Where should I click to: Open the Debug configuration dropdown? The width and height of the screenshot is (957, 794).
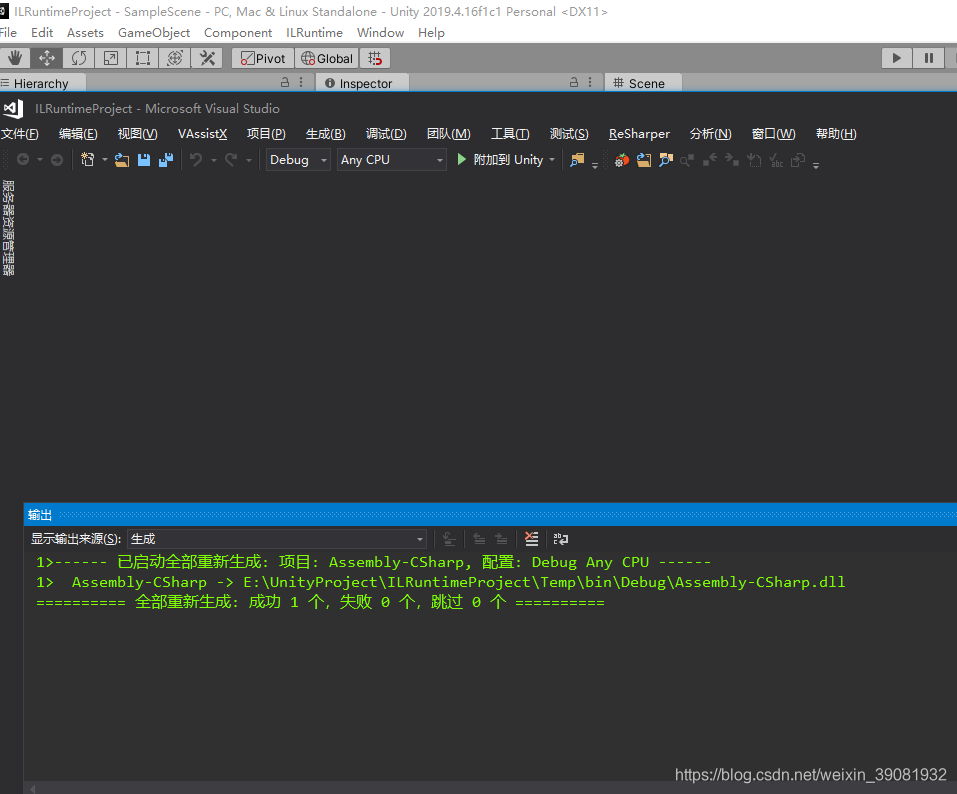298,160
